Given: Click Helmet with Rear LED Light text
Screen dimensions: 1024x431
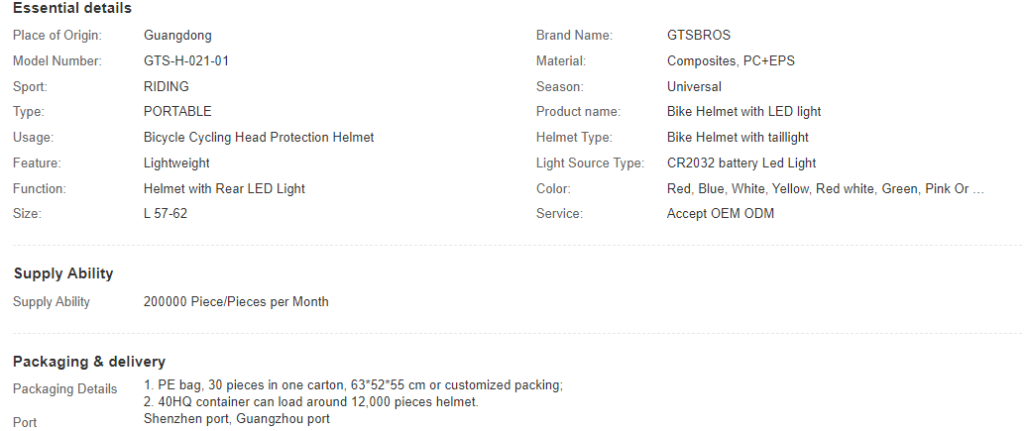Looking at the screenshot, I should click(224, 189).
